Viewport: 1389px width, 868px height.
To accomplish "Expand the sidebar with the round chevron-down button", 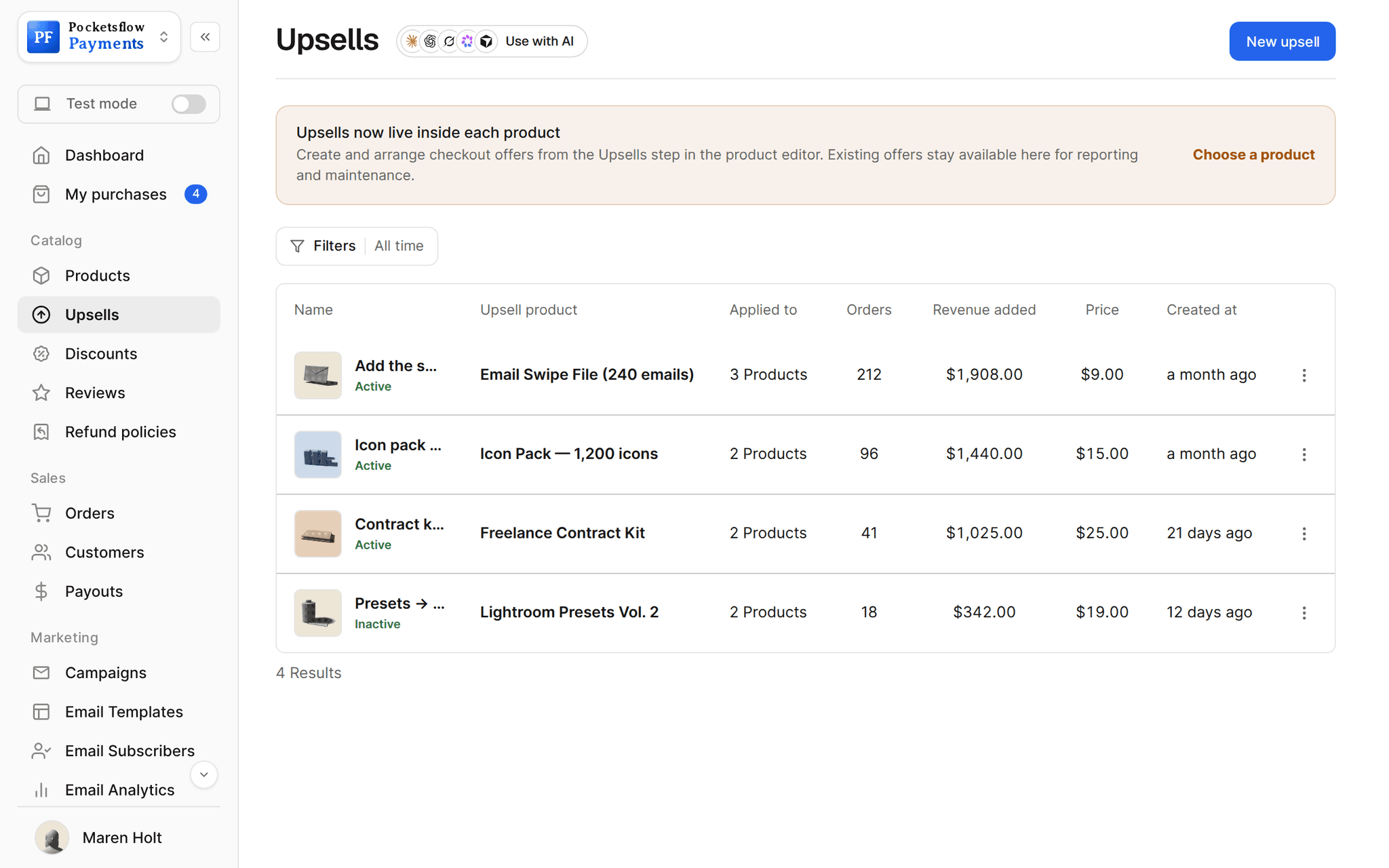I will pos(203,774).
